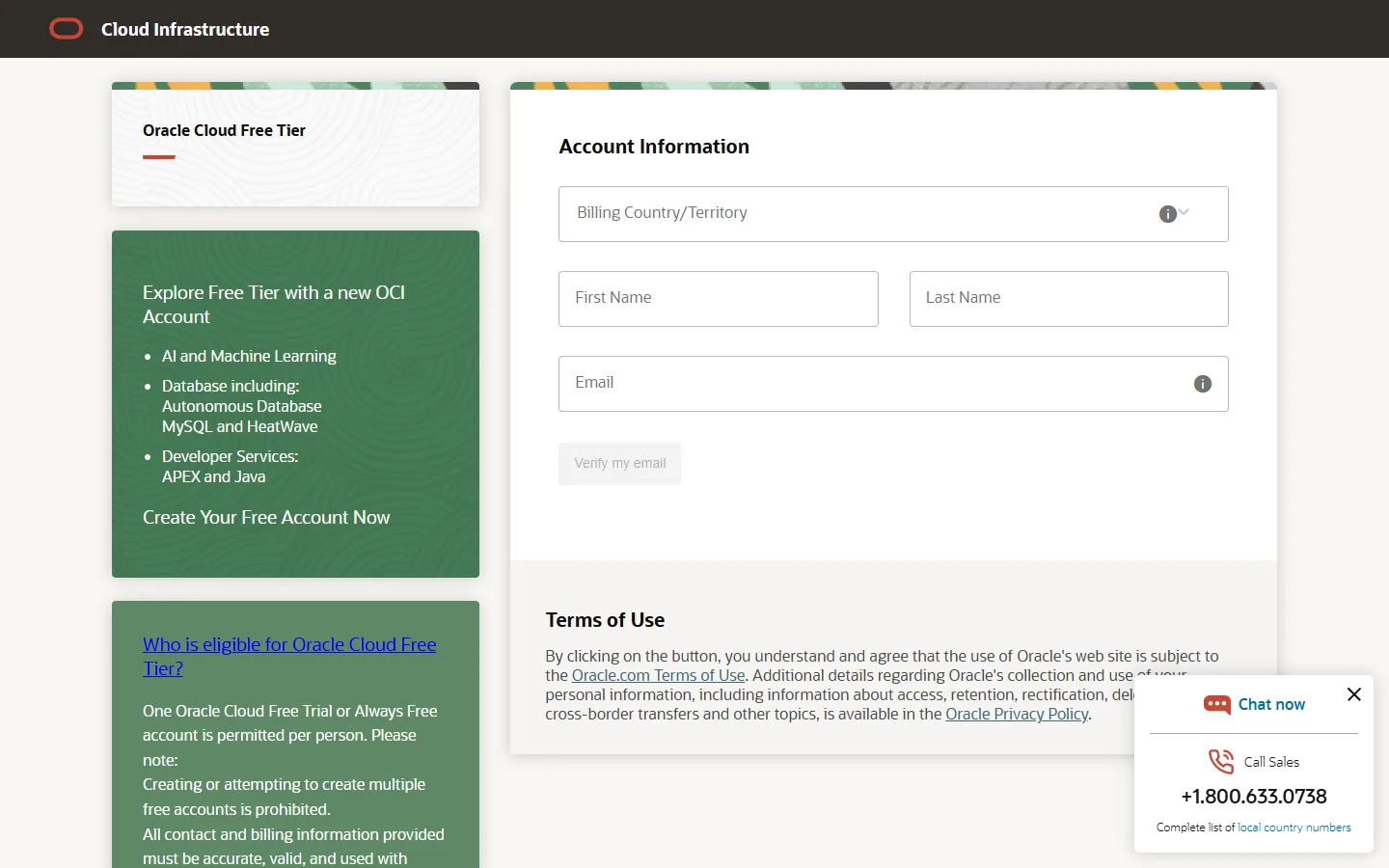Screen dimensions: 1389x868
Task: Focus the Last Name field
Action: [1069, 299]
